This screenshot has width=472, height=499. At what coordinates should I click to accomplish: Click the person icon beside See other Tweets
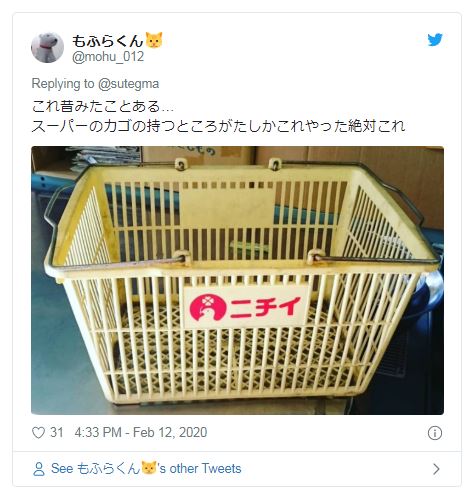pos(39,469)
